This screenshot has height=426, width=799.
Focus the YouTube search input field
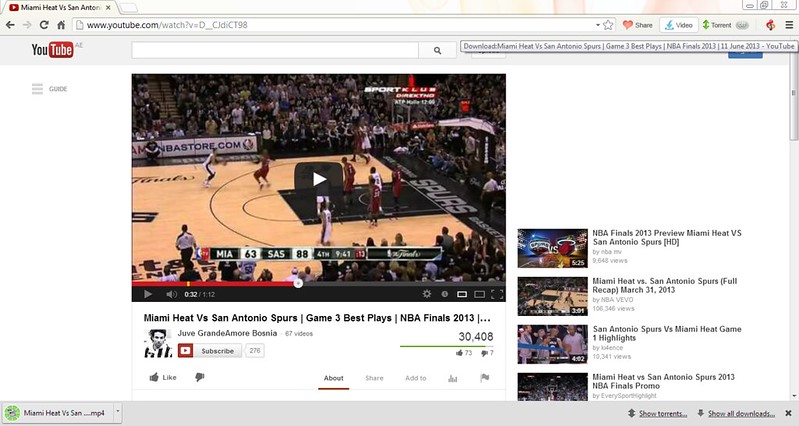point(275,50)
